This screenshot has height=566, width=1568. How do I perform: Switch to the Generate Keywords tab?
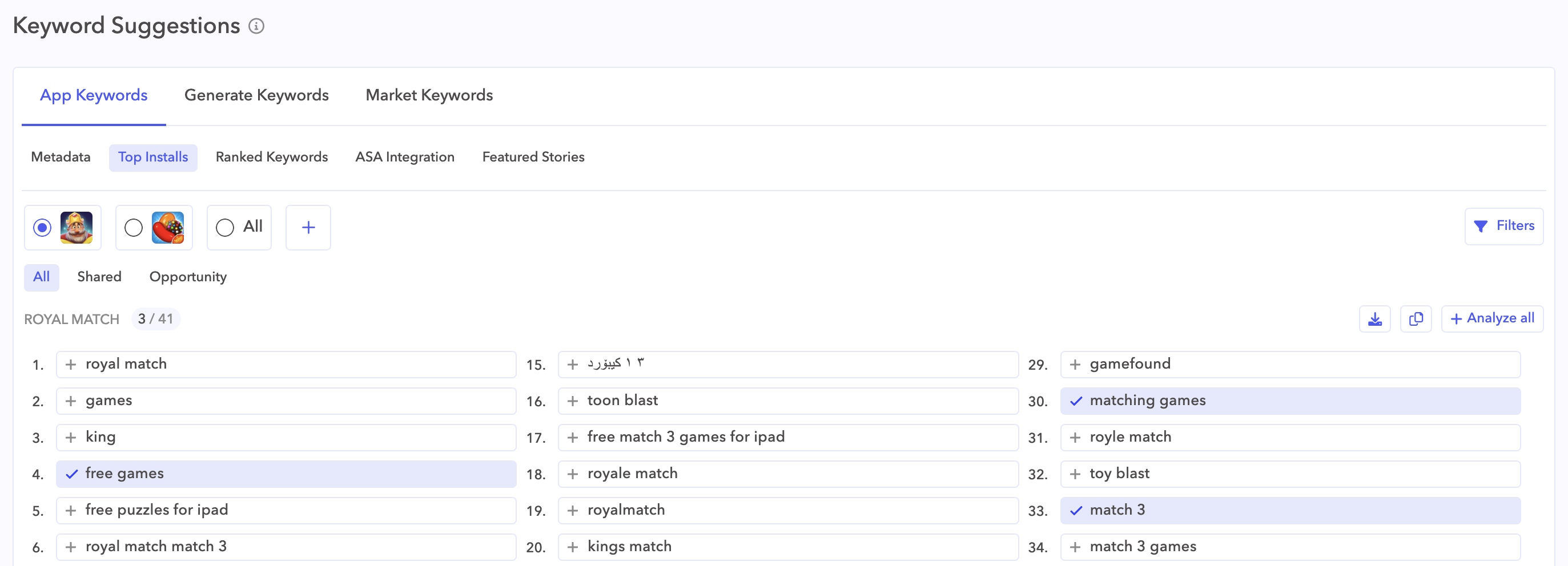tap(256, 95)
